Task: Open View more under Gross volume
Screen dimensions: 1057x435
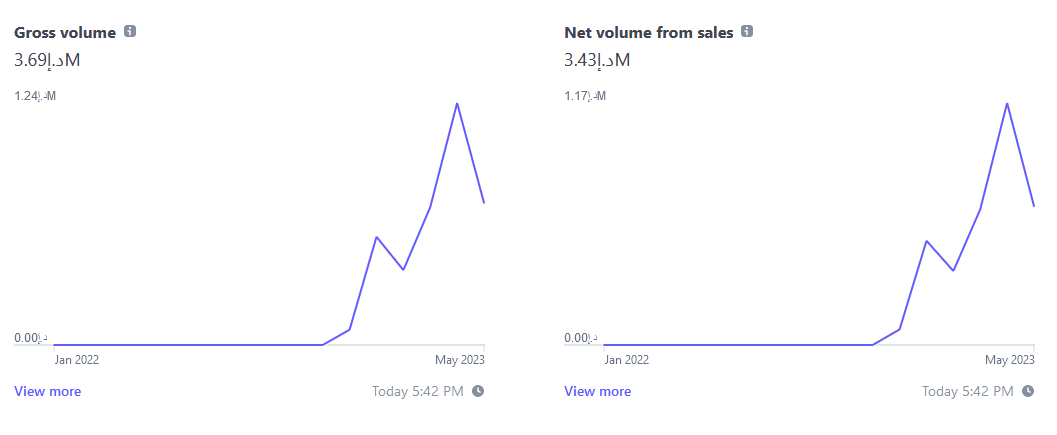Action: [48, 391]
